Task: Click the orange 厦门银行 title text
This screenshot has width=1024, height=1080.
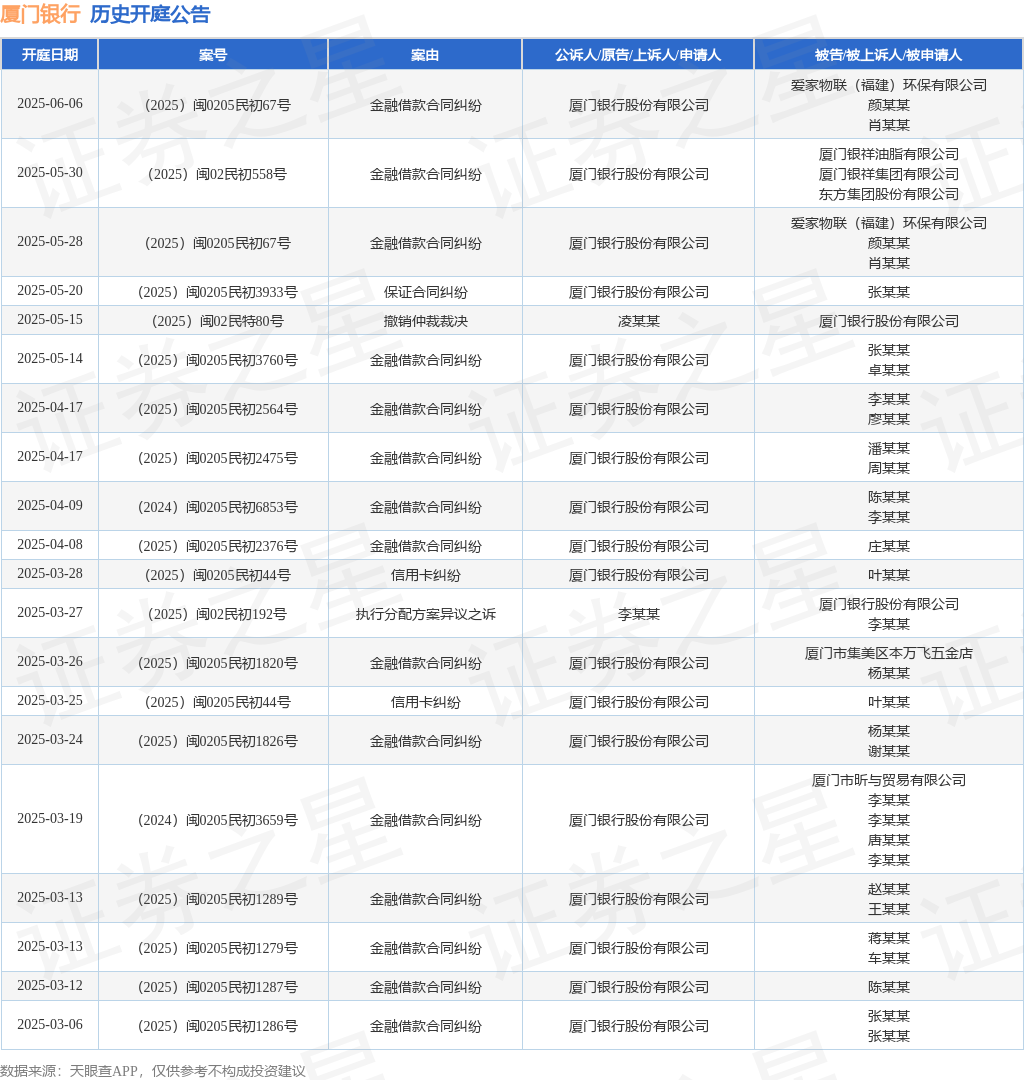Action: (x=41, y=14)
